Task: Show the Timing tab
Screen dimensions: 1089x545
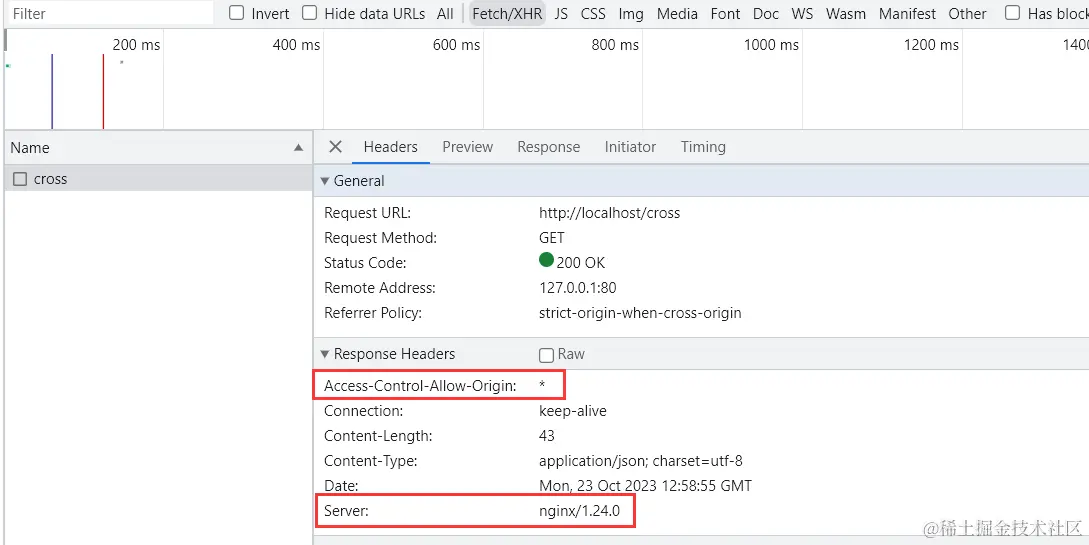Action: [x=703, y=147]
